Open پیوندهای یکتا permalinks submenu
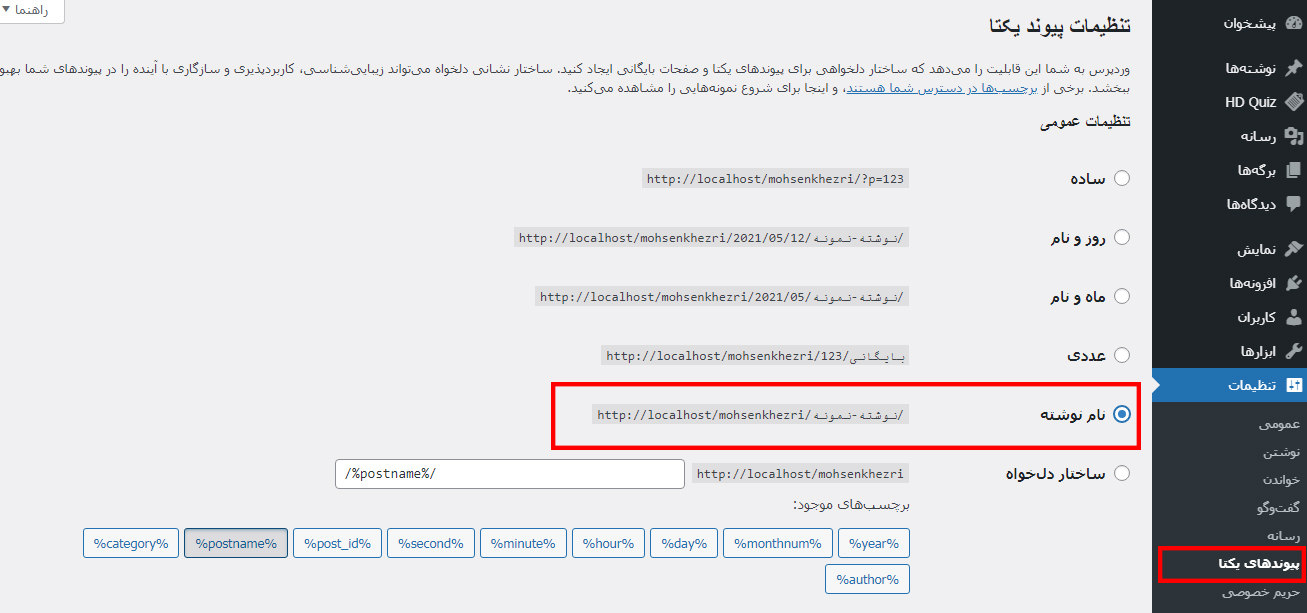This screenshot has width=1307, height=613. [x=1259, y=564]
